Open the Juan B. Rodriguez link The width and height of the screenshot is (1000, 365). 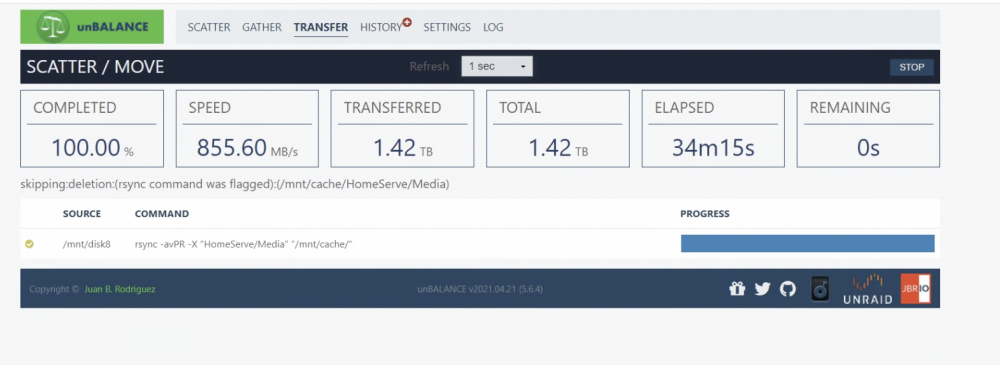tap(120, 289)
